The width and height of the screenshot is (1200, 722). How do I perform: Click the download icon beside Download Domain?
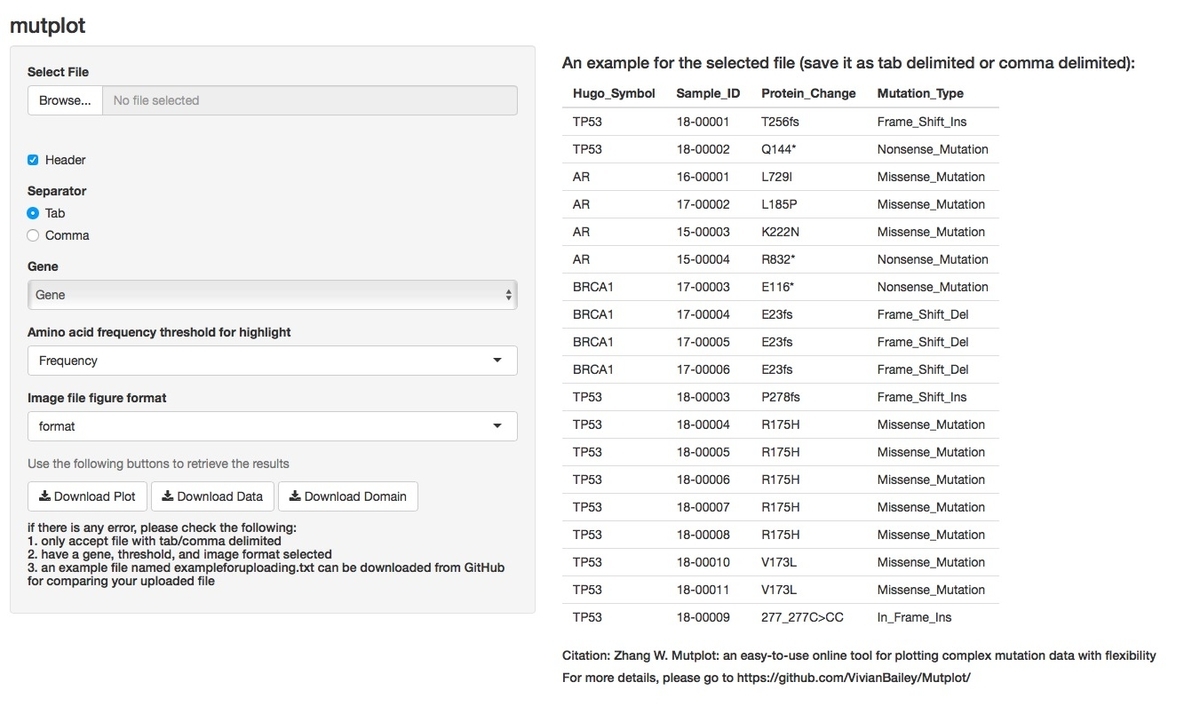[x=295, y=496]
